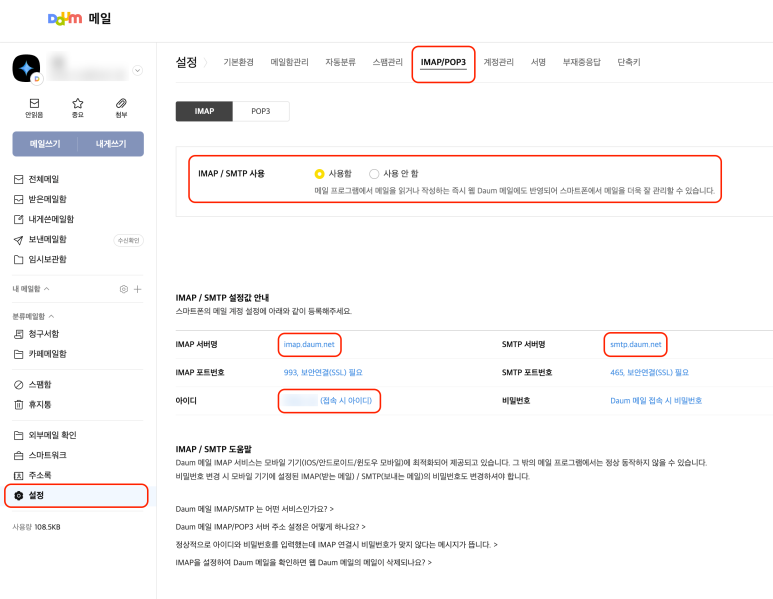Open help: 비밀번호가 맞지 않다는 메시지
Image resolution: width=773 pixels, height=599 pixels.
pos(336,545)
